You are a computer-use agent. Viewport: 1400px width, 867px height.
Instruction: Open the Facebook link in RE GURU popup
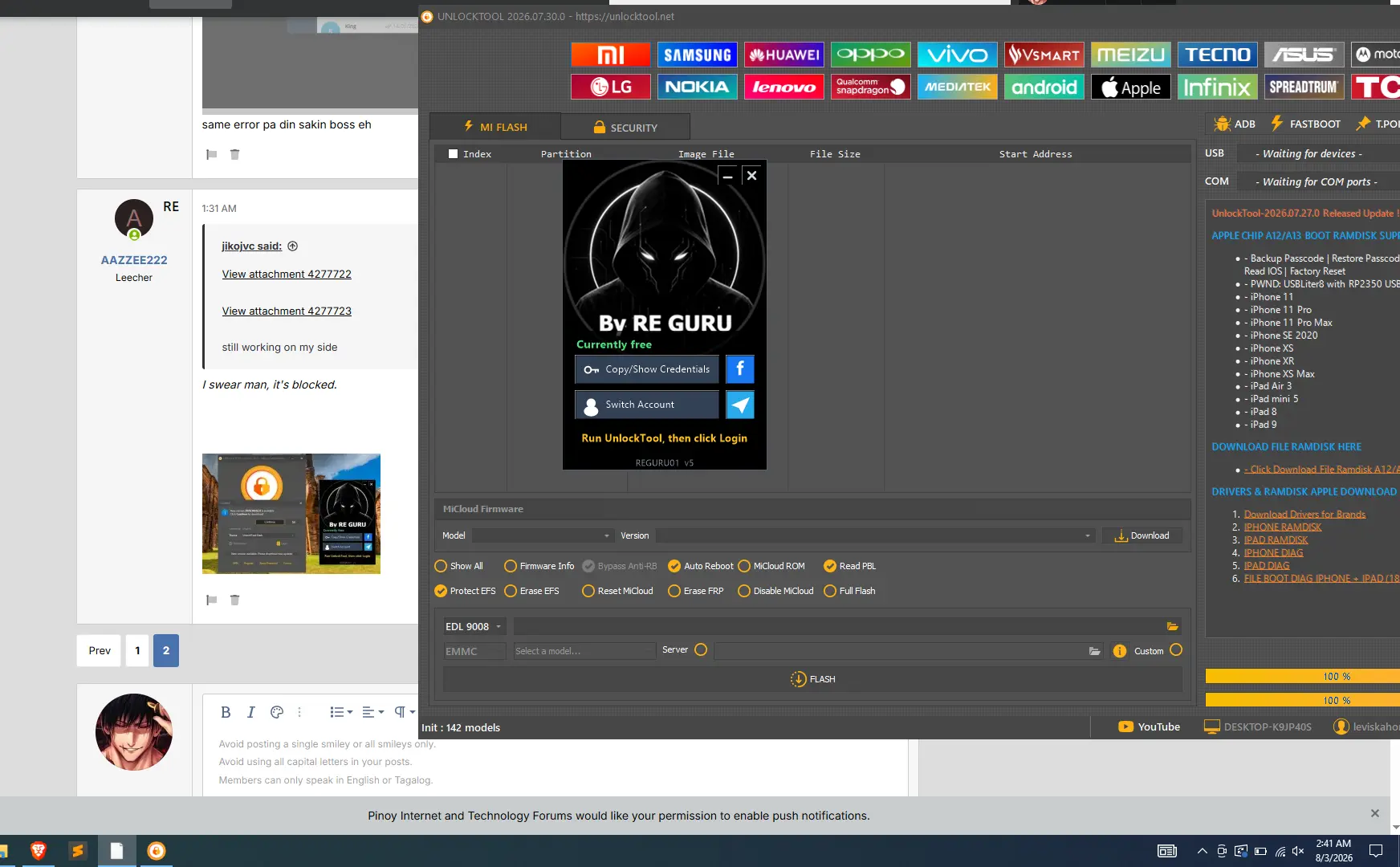pyautogui.click(x=740, y=369)
